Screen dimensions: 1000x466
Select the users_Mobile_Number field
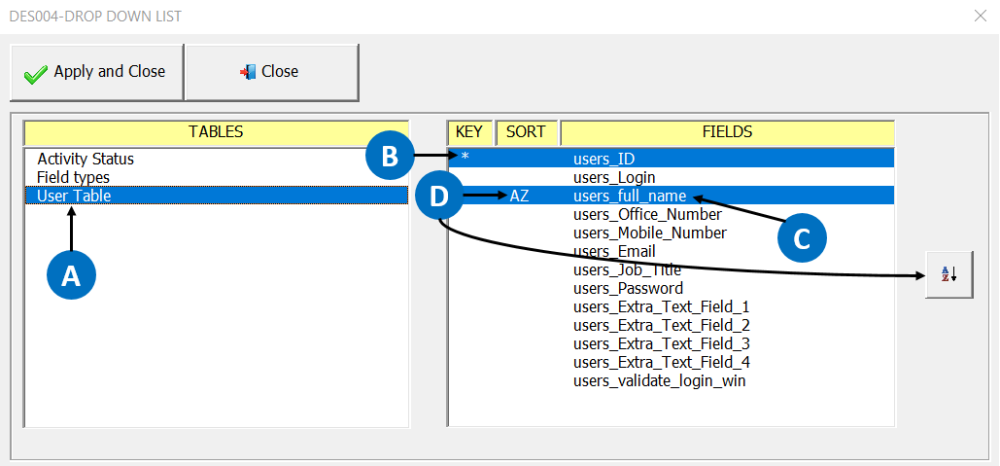pyautogui.click(x=671, y=233)
